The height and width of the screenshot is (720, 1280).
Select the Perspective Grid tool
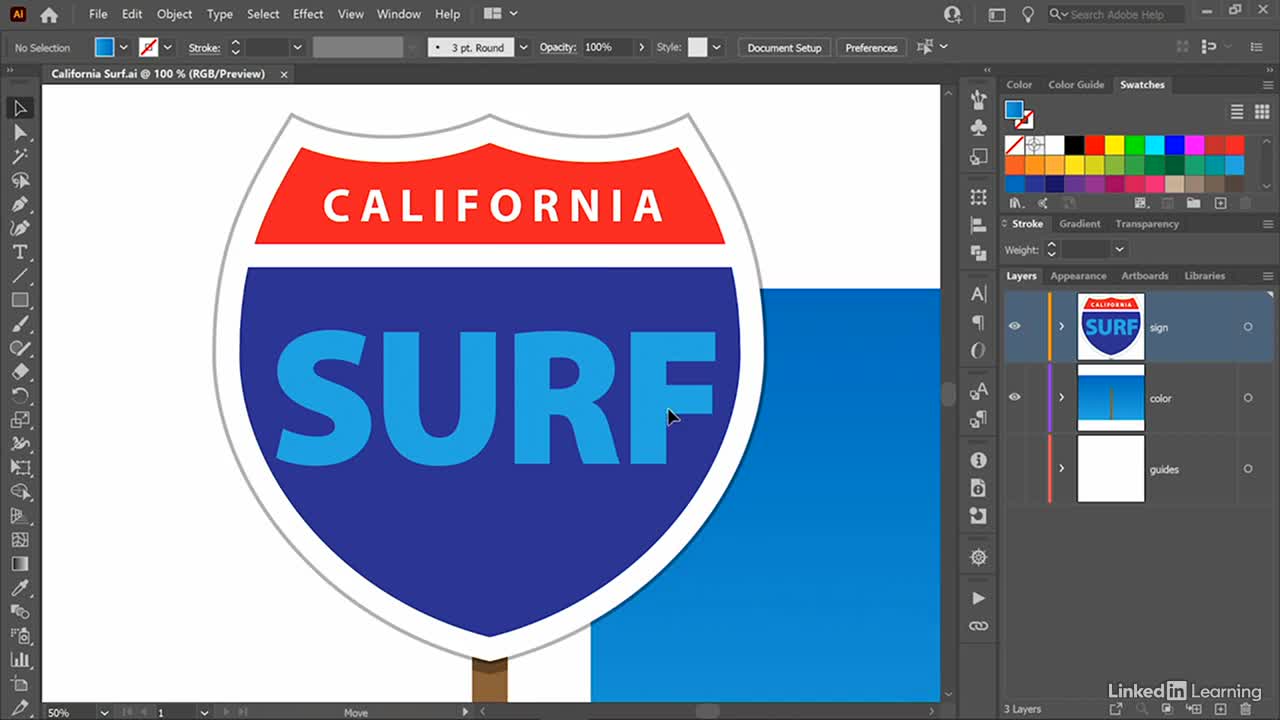(x=20, y=516)
